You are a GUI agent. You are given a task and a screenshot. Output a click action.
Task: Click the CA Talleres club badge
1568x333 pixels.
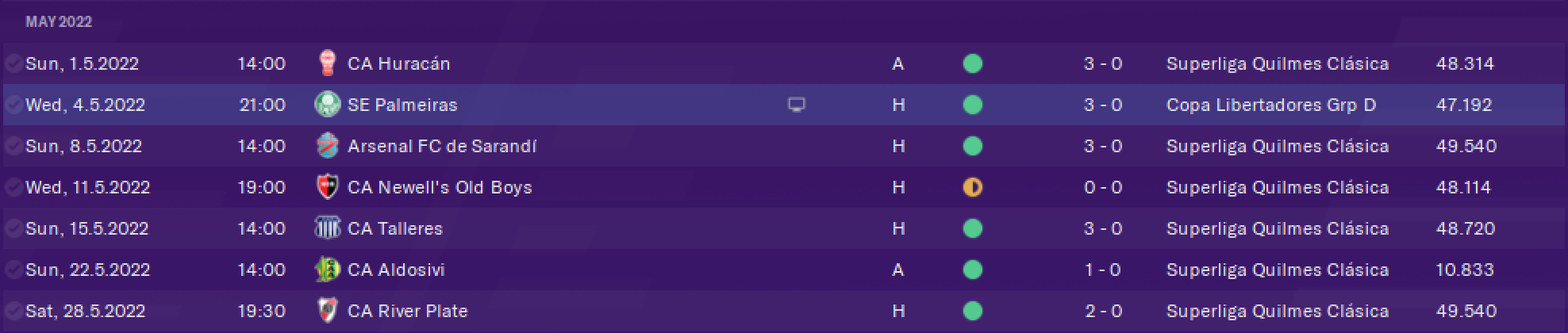click(327, 228)
